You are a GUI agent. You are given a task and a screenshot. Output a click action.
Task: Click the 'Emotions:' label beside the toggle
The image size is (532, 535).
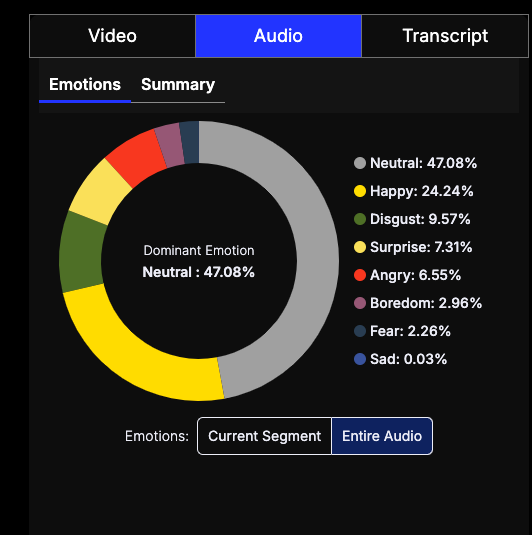[157, 436]
